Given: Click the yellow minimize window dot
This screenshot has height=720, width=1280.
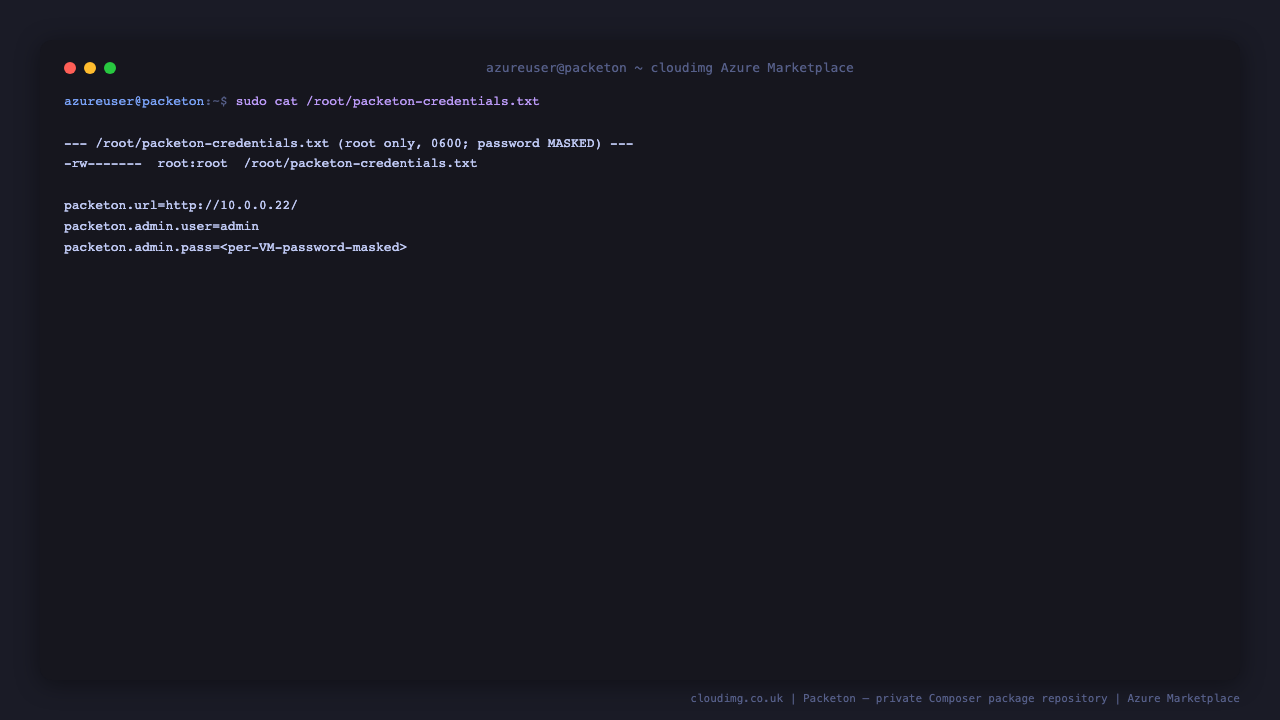Looking at the screenshot, I should (90, 68).
